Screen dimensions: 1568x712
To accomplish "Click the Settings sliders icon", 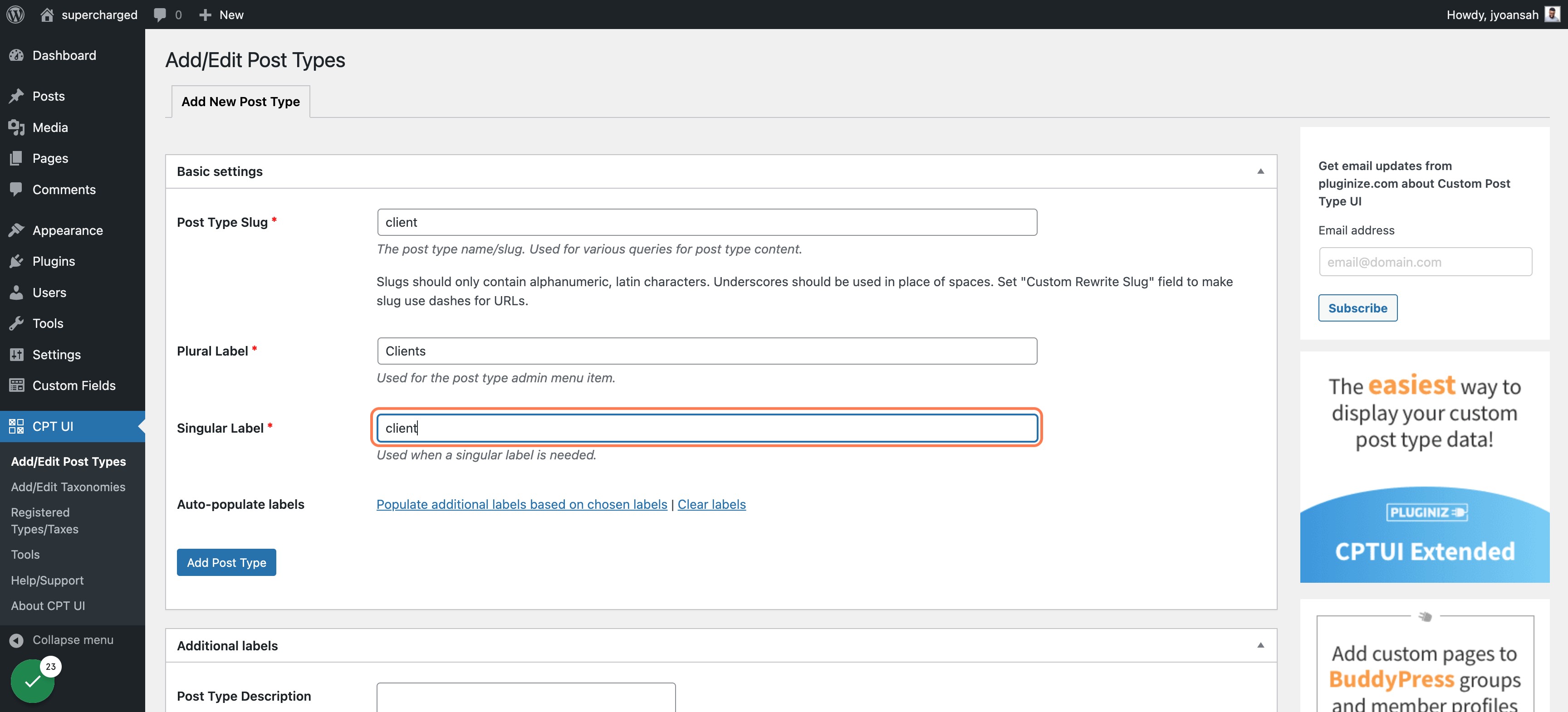I will tap(16, 354).
